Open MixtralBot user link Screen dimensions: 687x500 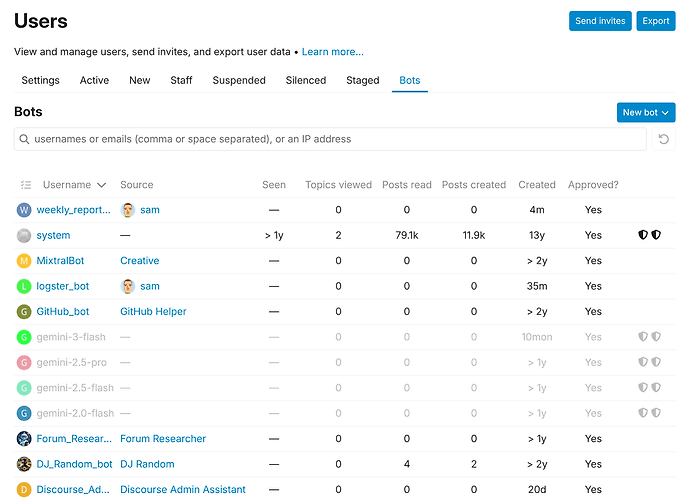click(60, 261)
